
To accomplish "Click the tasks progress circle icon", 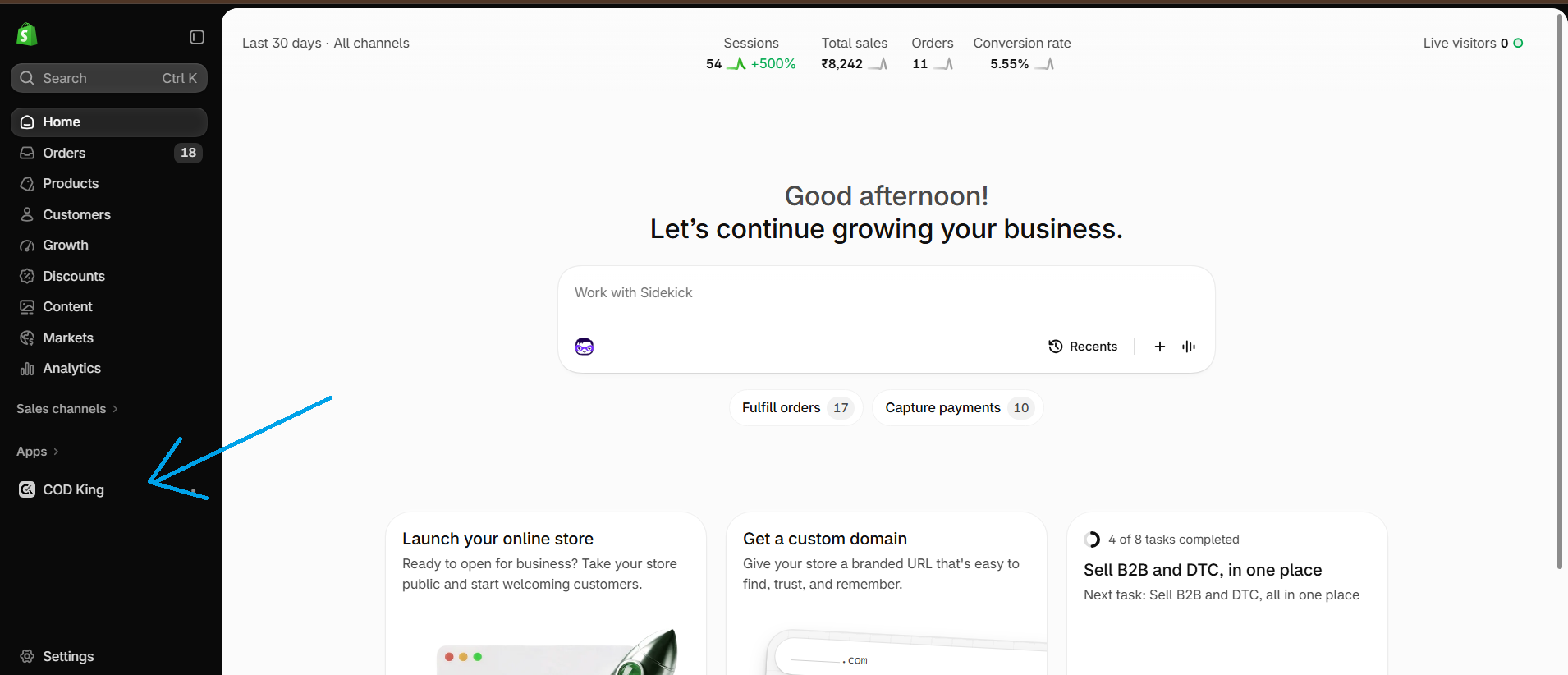I will (x=1092, y=540).
